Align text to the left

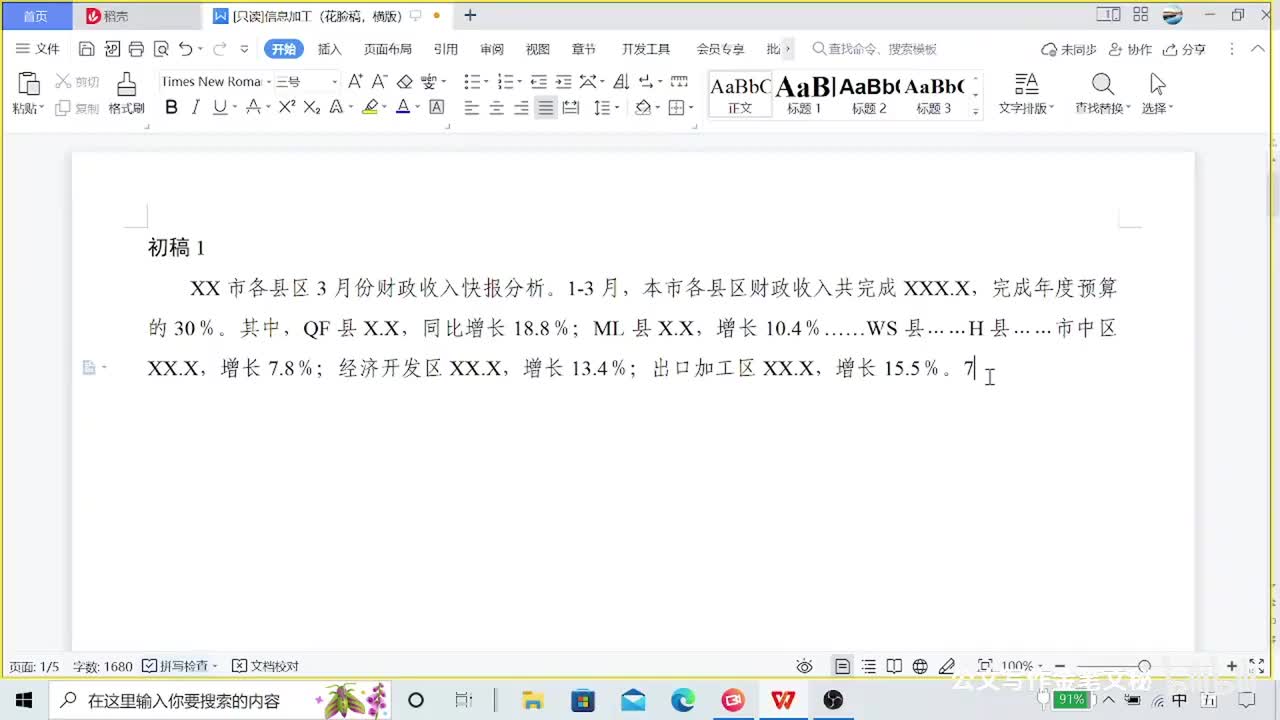click(x=471, y=107)
